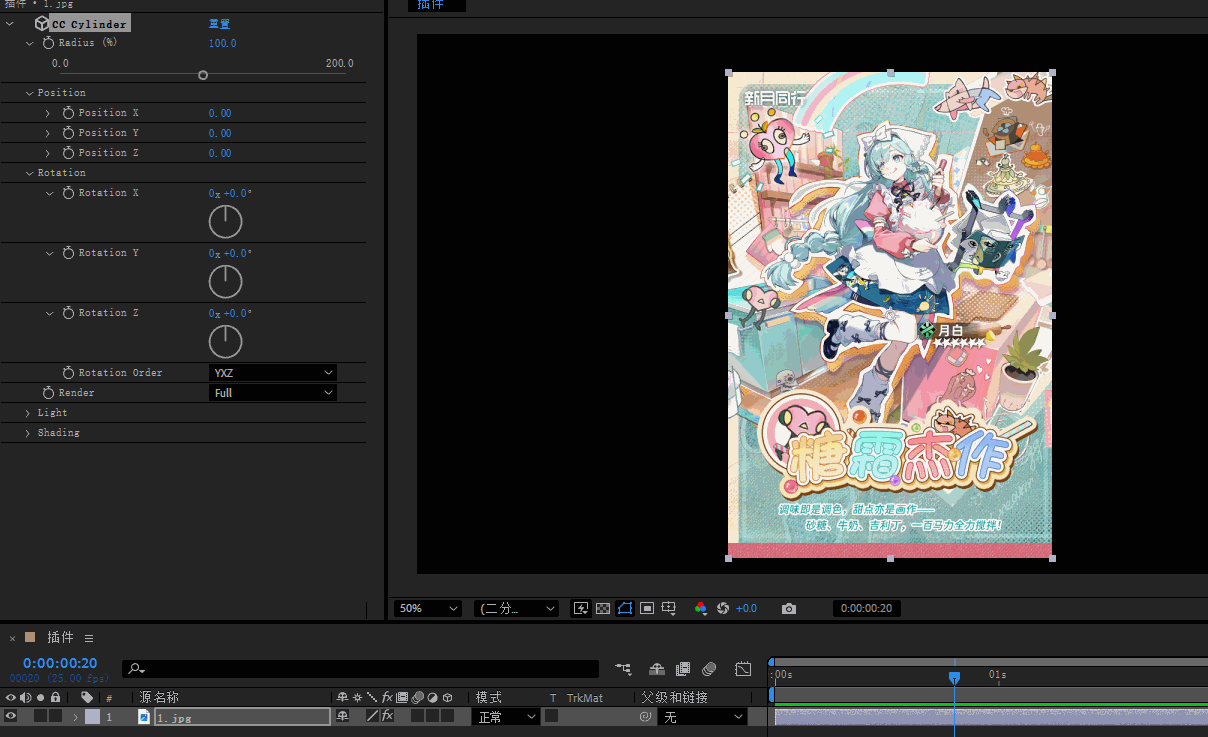Collapse the Position group
The height and width of the screenshot is (737, 1208).
coord(30,93)
